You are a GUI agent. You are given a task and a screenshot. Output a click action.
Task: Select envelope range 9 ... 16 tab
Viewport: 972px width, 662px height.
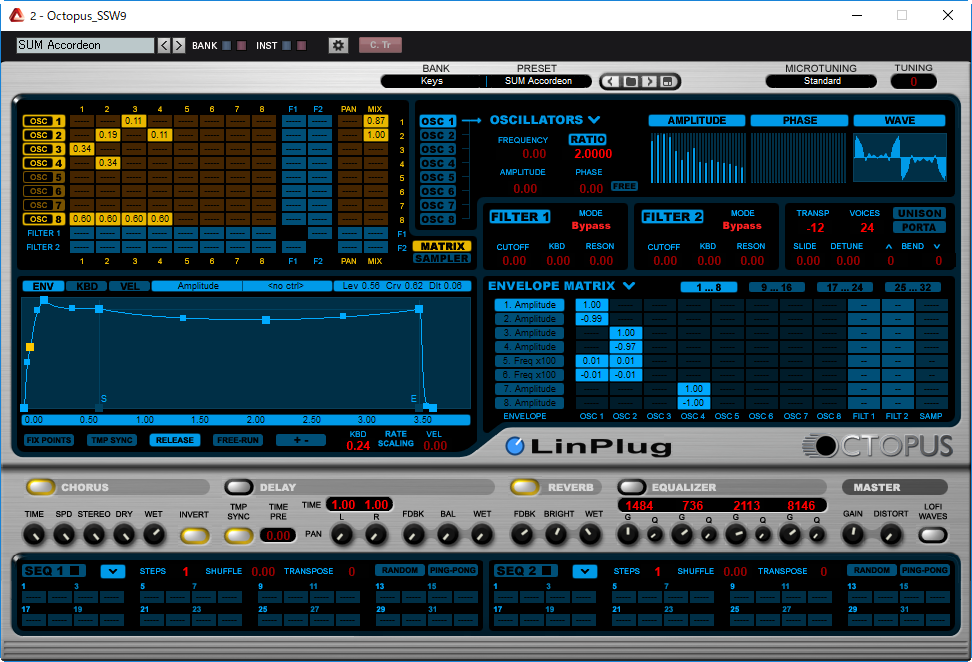pos(777,287)
